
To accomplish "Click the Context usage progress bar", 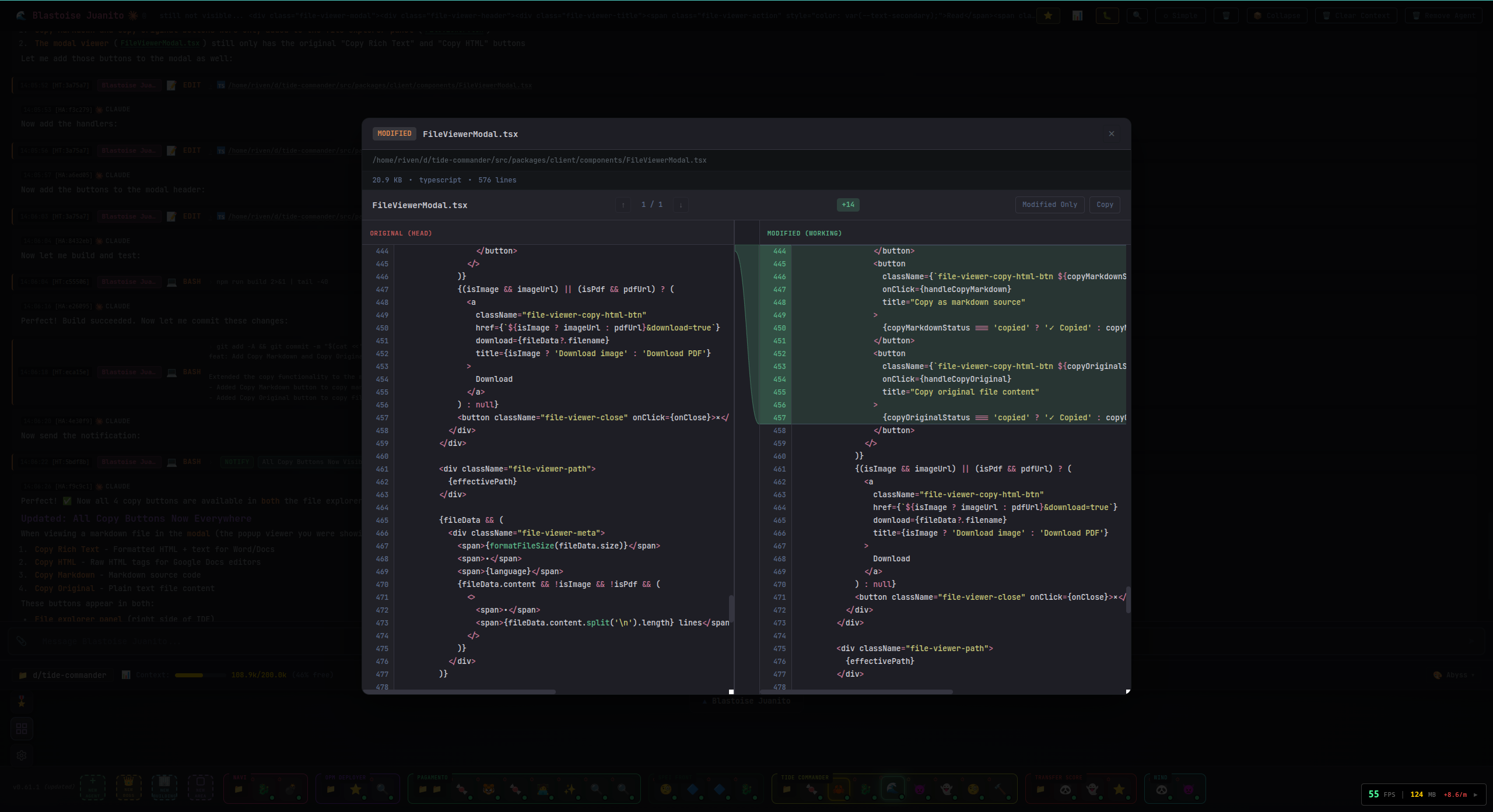I will (x=199, y=674).
